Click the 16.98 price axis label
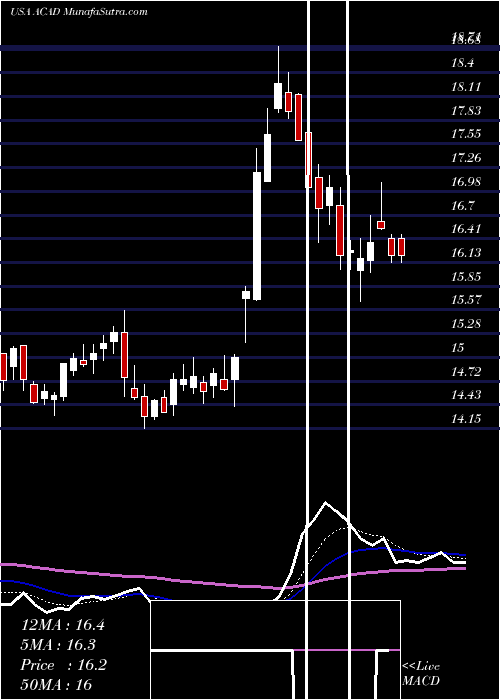This screenshot has width=500, height=700. tap(466, 182)
